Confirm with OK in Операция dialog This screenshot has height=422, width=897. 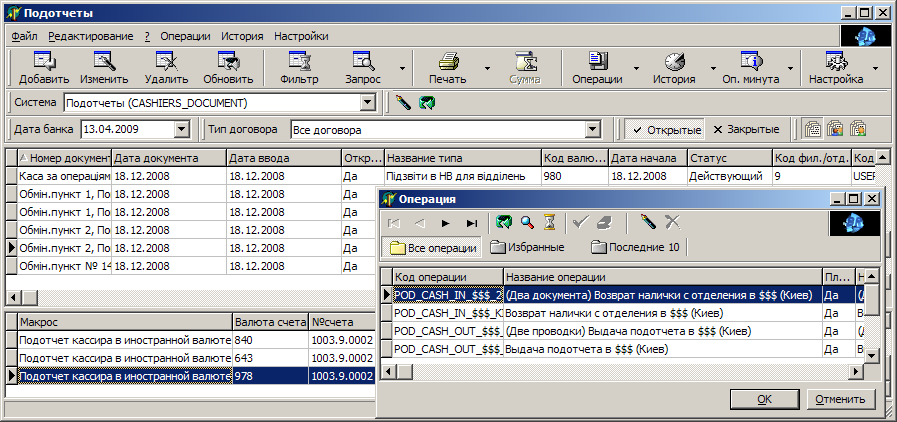tap(764, 399)
